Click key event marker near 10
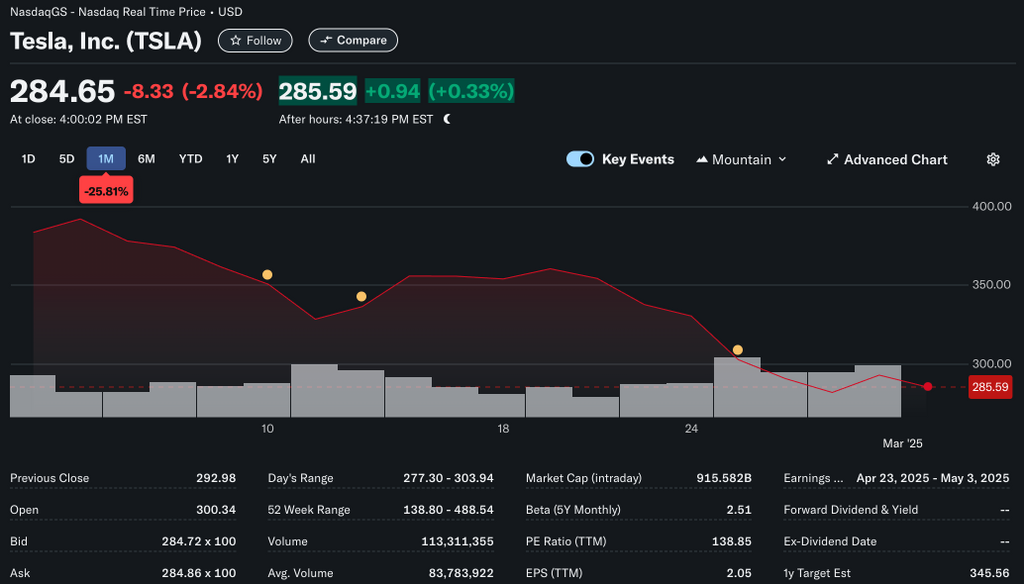This screenshot has height=584, width=1024. pyautogui.click(x=267, y=275)
